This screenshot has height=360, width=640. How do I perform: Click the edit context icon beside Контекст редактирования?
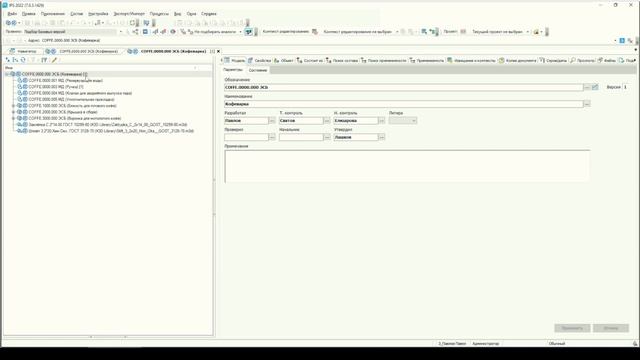(x=315, y=31)
